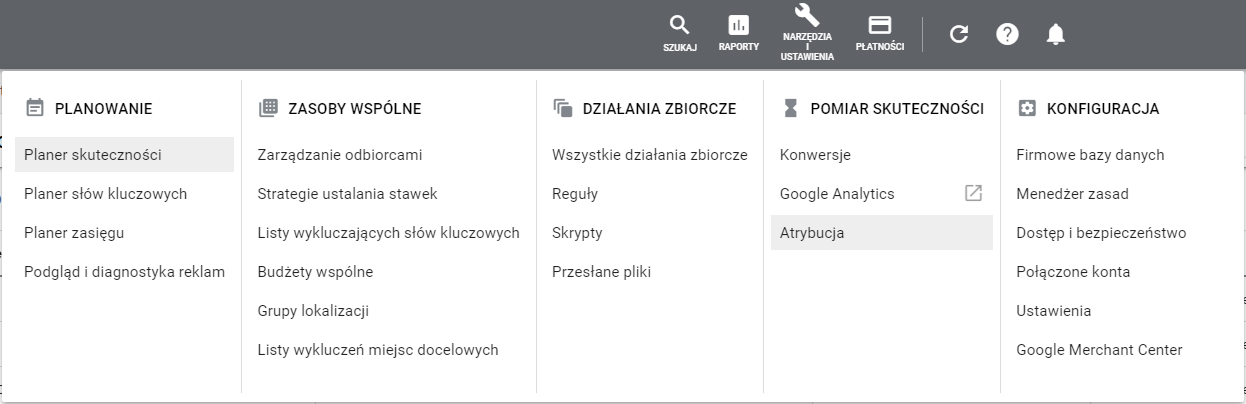This screenshot has height=404, width=1246.
Task: Open the Płatności billing card icon
Action: coord(880,25)
